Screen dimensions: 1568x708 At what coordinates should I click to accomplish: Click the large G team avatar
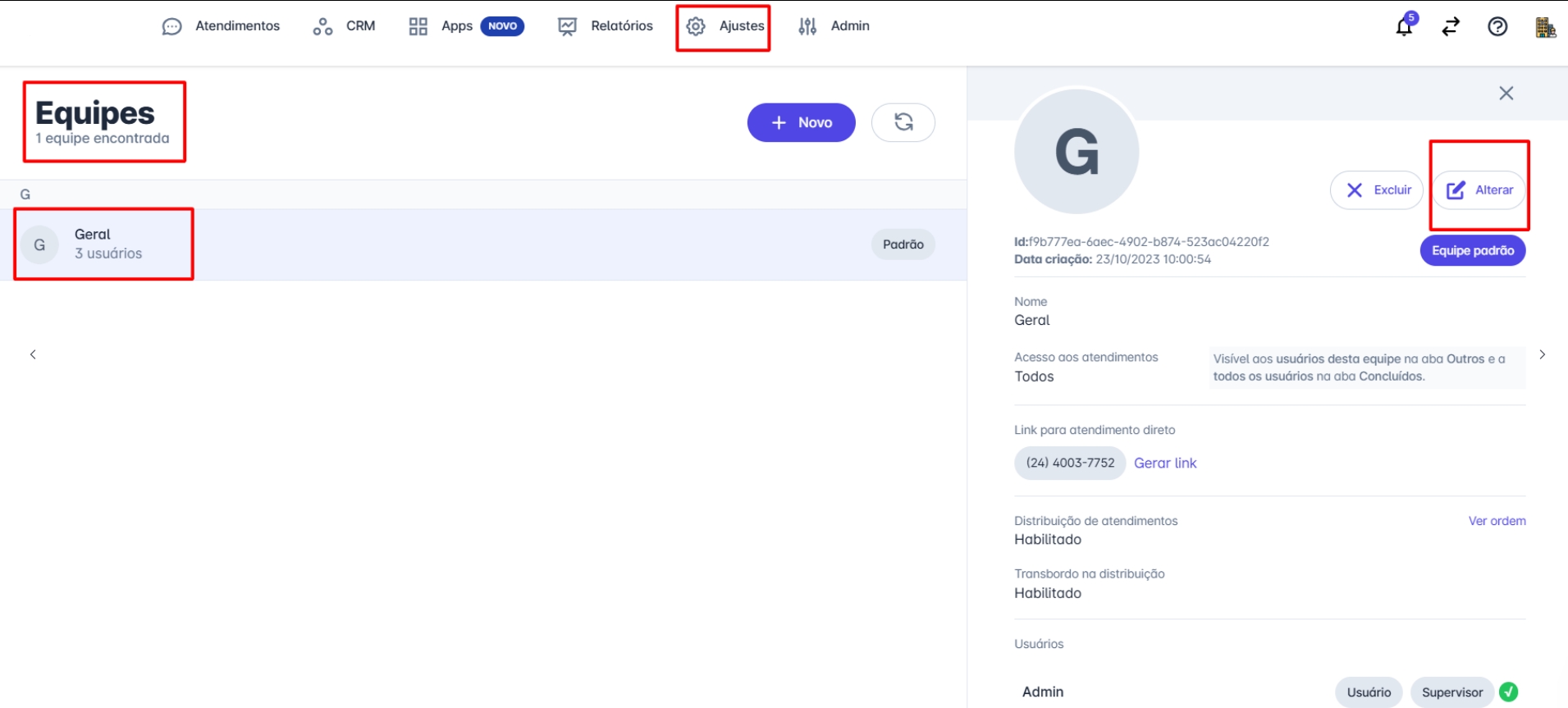[x=1076, y=152]
